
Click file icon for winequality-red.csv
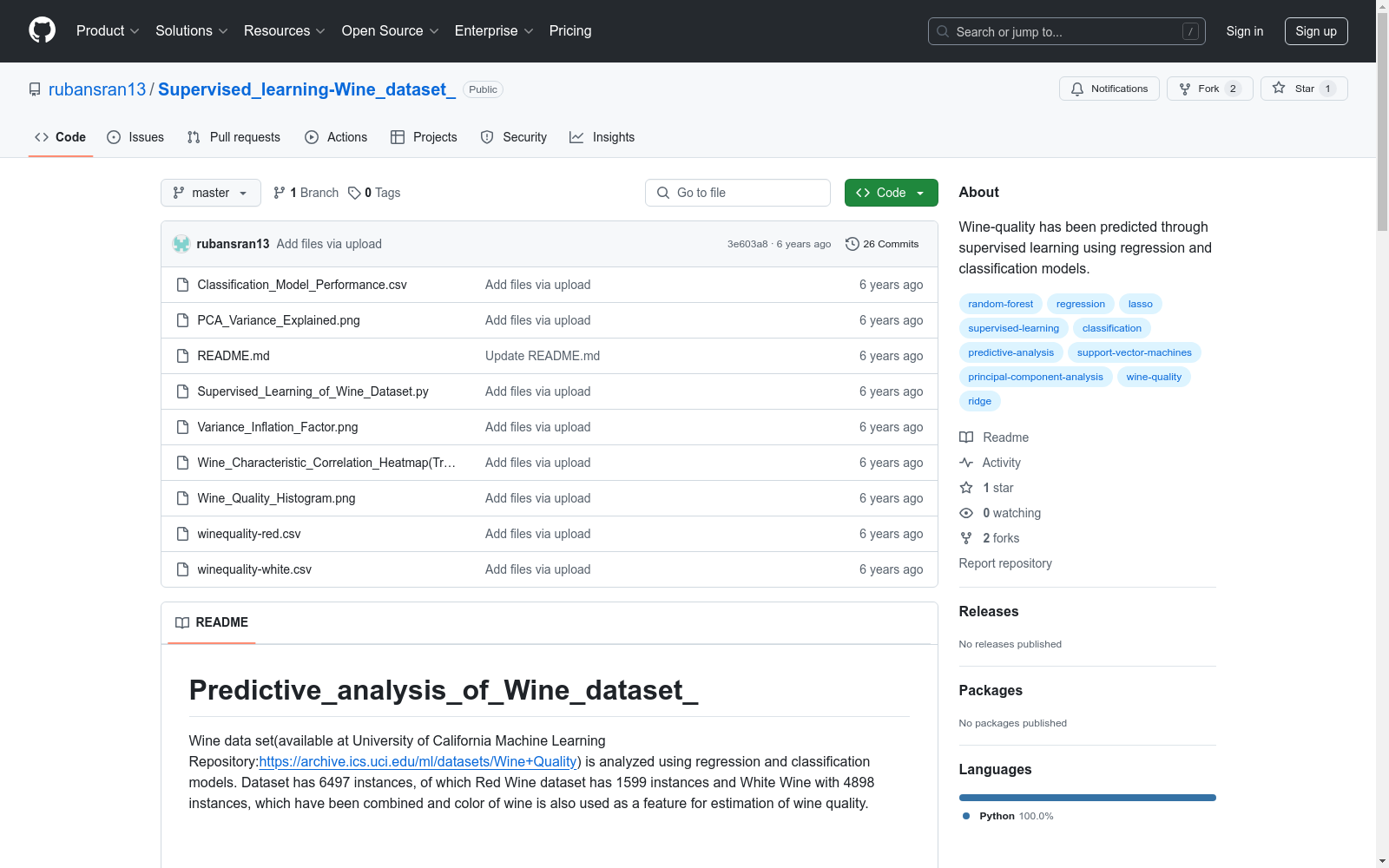tap(182, 534)
